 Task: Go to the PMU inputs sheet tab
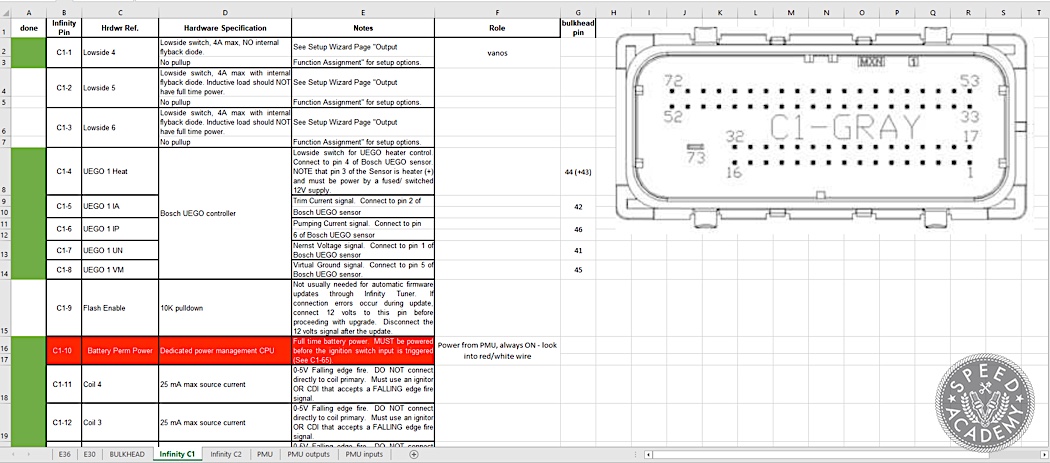coord(364,454)
